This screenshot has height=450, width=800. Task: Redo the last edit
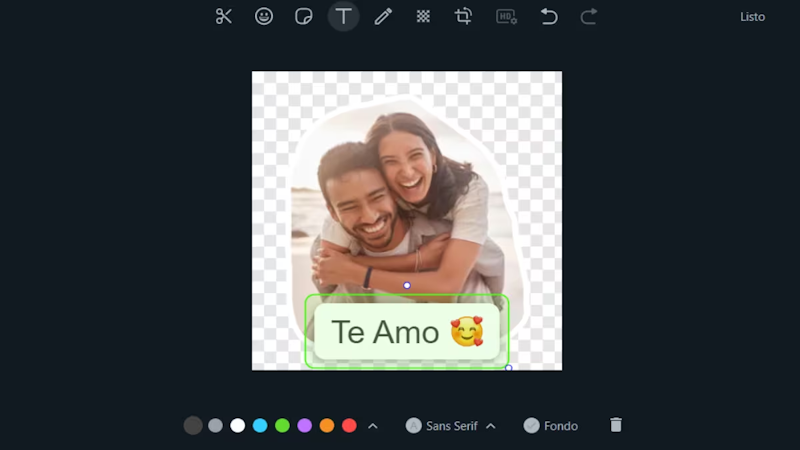589,16
